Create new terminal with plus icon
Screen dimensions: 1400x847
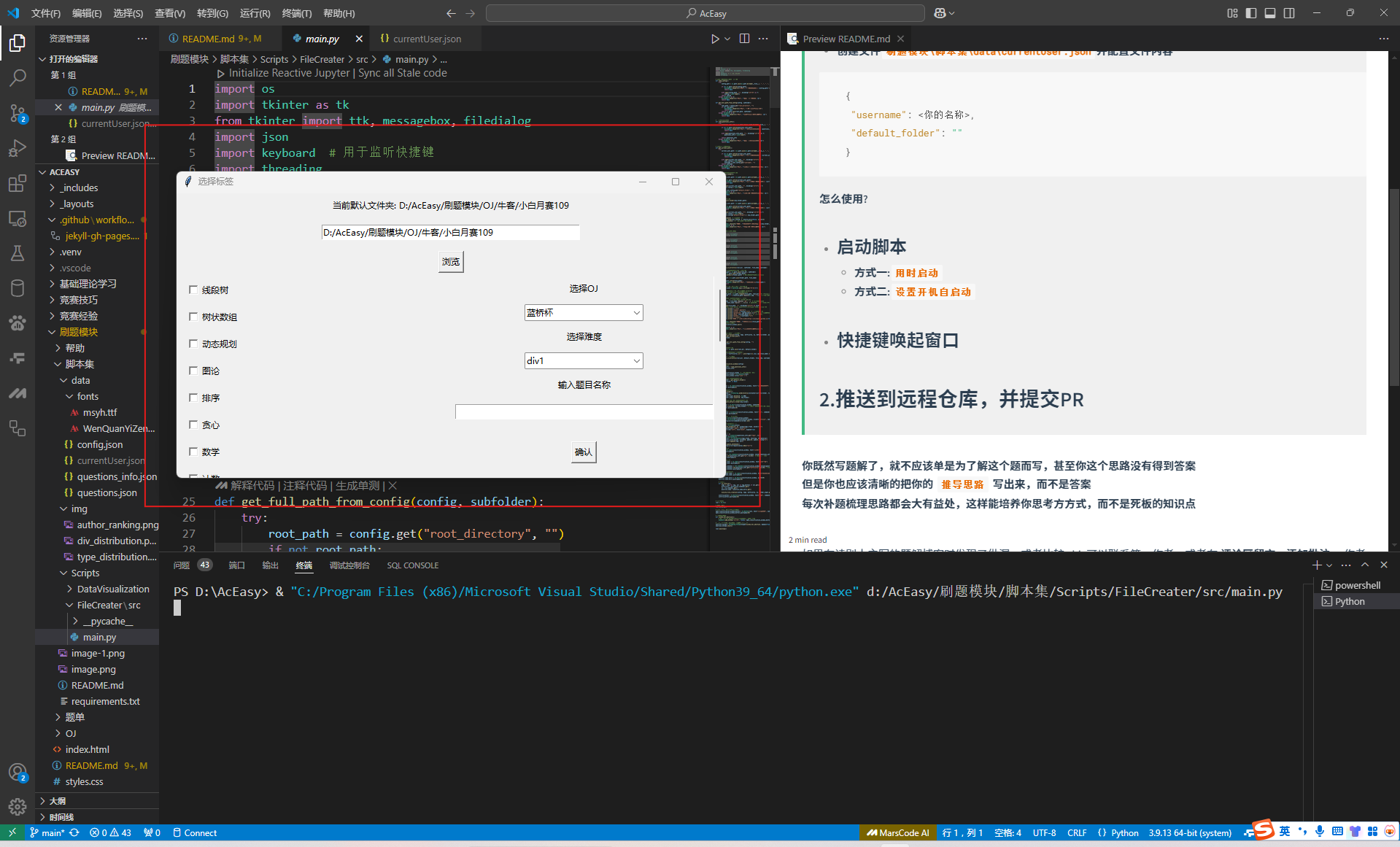click(x=1317, y=565)
